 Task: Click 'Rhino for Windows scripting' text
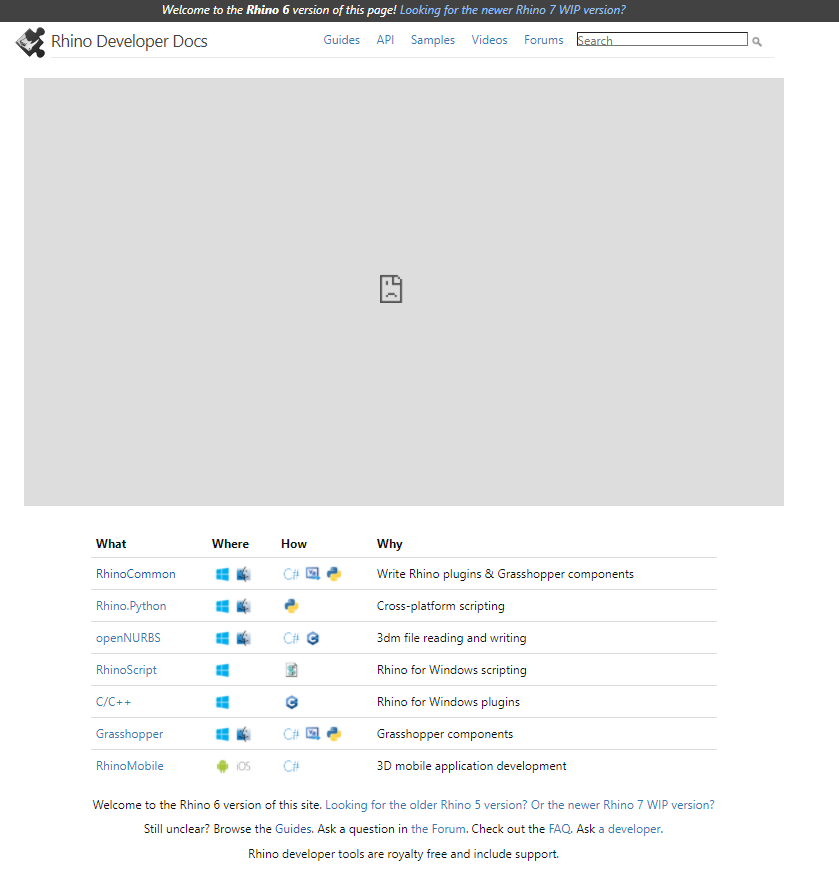tap(452, 670)
